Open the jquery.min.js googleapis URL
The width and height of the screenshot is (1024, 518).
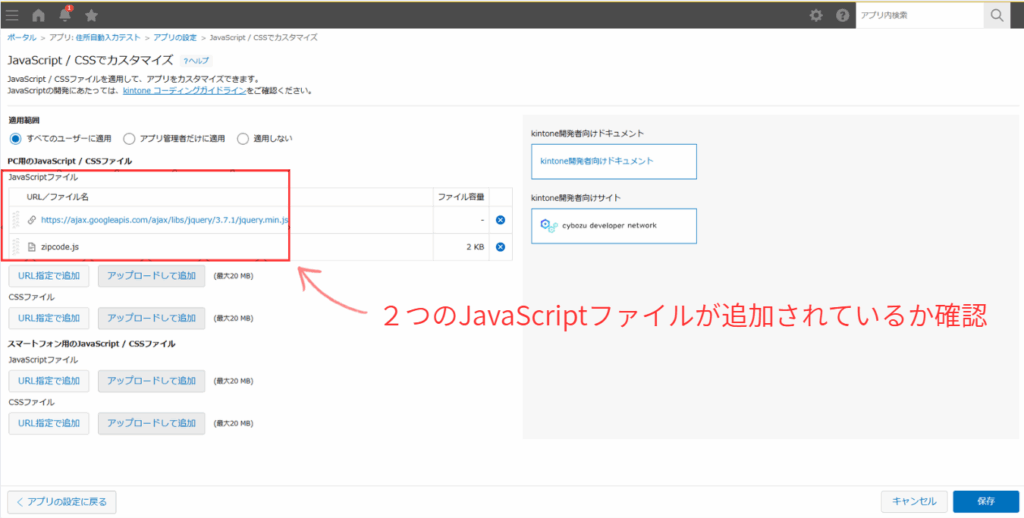click(165, 220)
